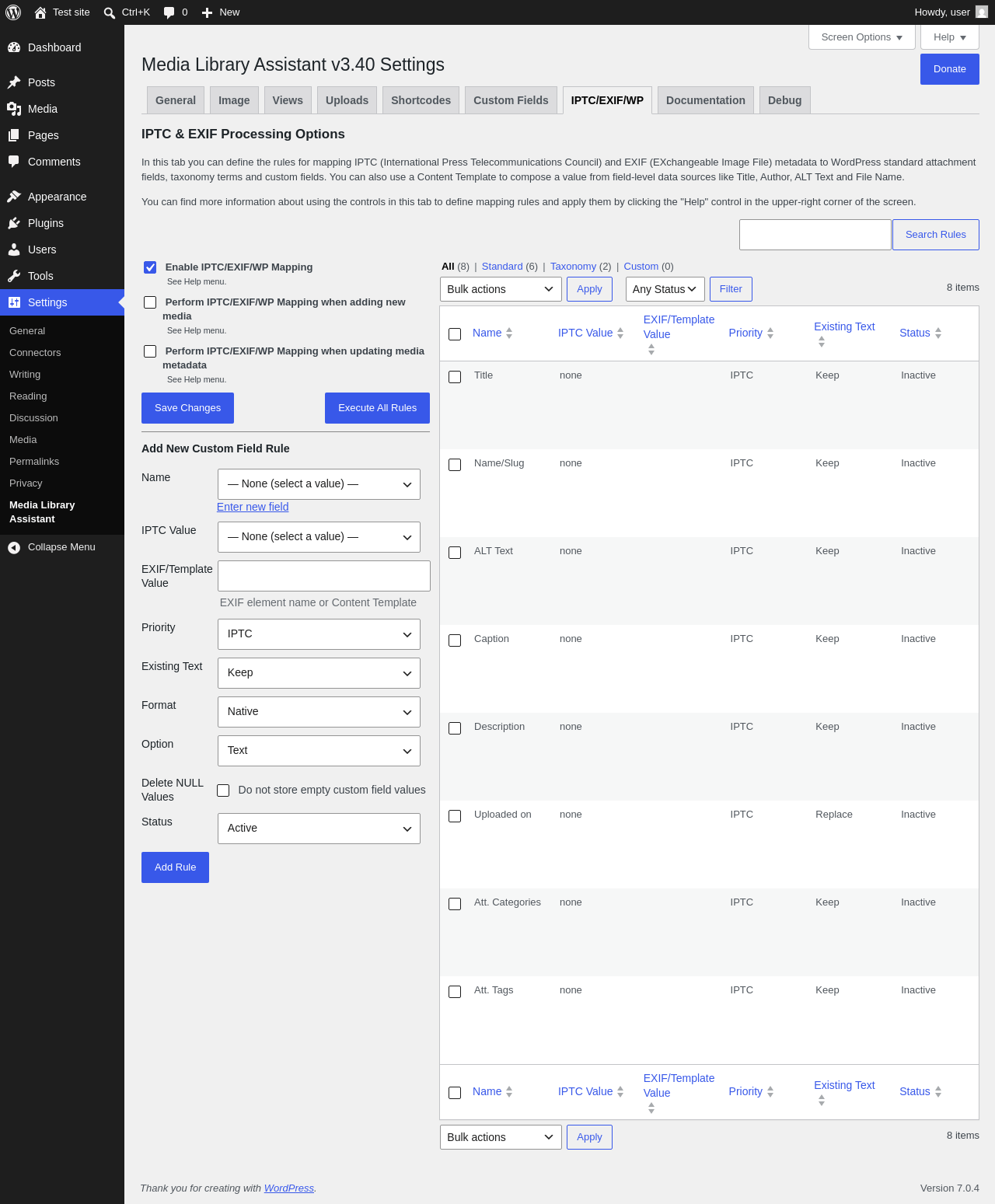Switch to the Image tab
This screenshot has width=995, height=1204.
coord(234,100)
